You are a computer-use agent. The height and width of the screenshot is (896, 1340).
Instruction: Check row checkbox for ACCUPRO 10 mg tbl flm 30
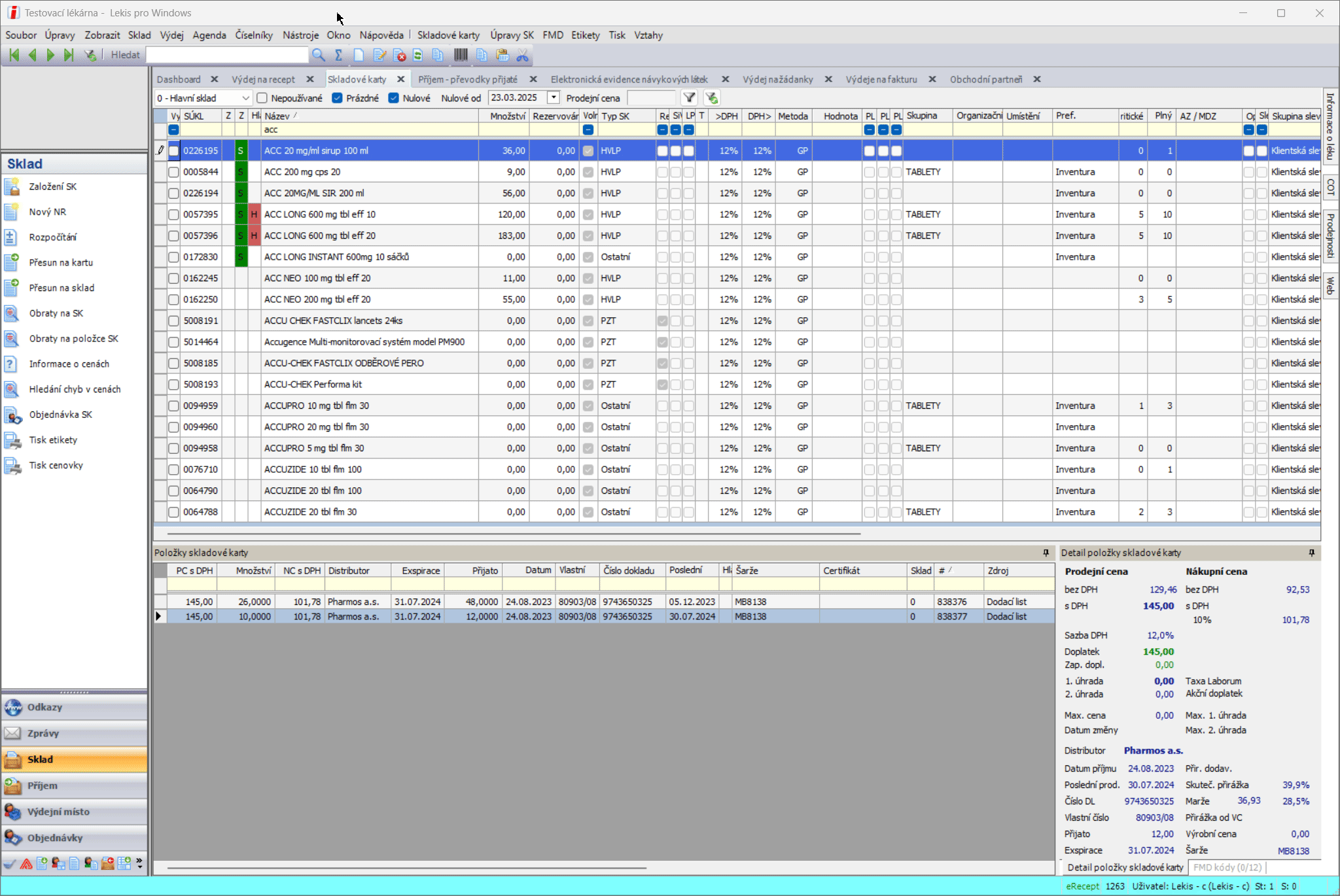(x=173, y=405)
